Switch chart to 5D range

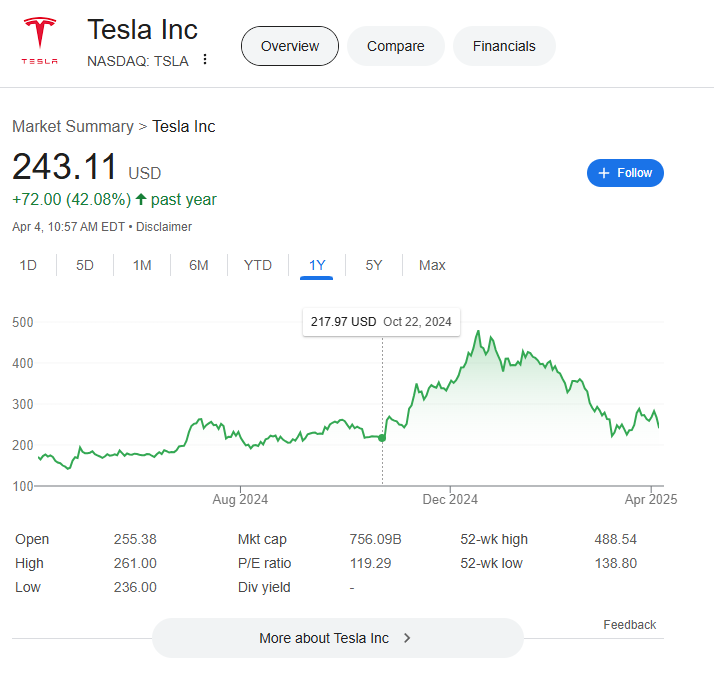tap(85, 265)
